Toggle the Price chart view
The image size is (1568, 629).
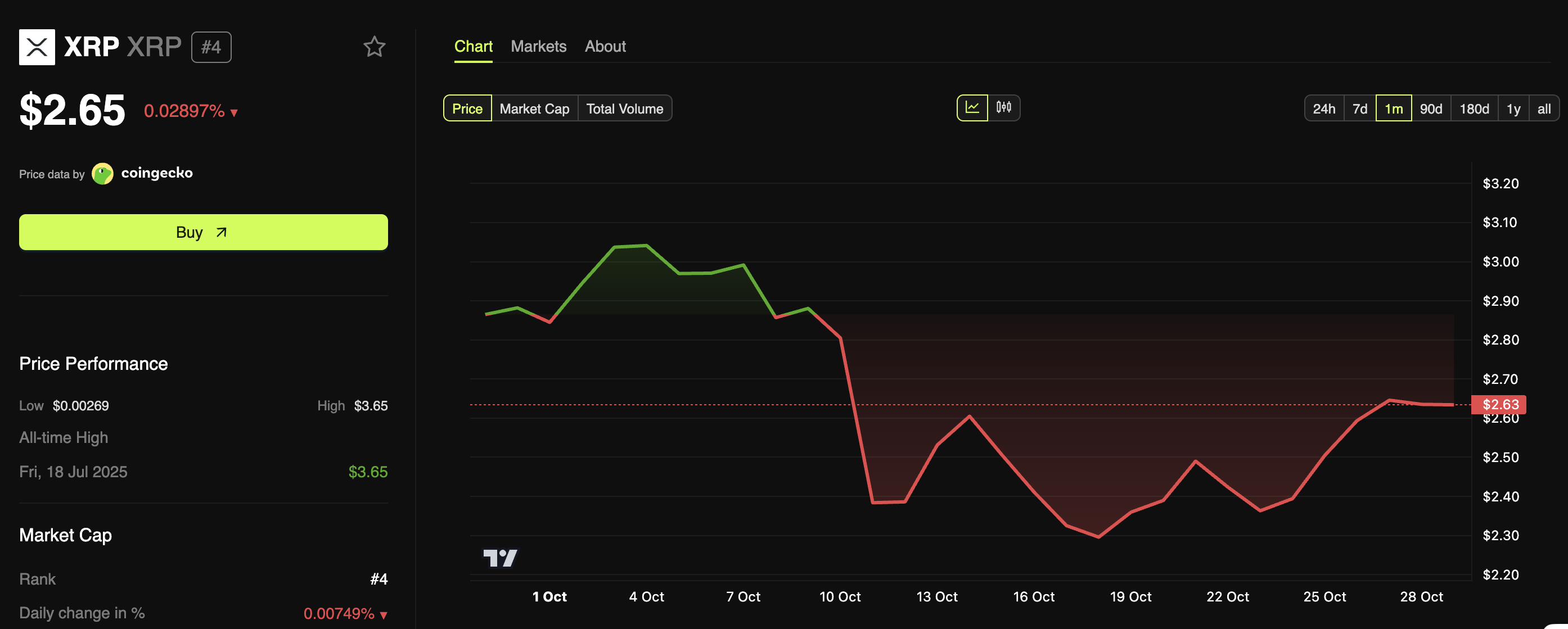(x=467, y=108)
